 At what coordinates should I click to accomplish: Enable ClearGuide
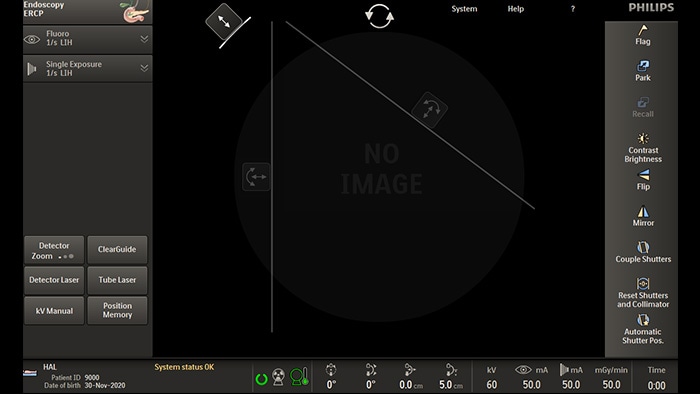117,250
